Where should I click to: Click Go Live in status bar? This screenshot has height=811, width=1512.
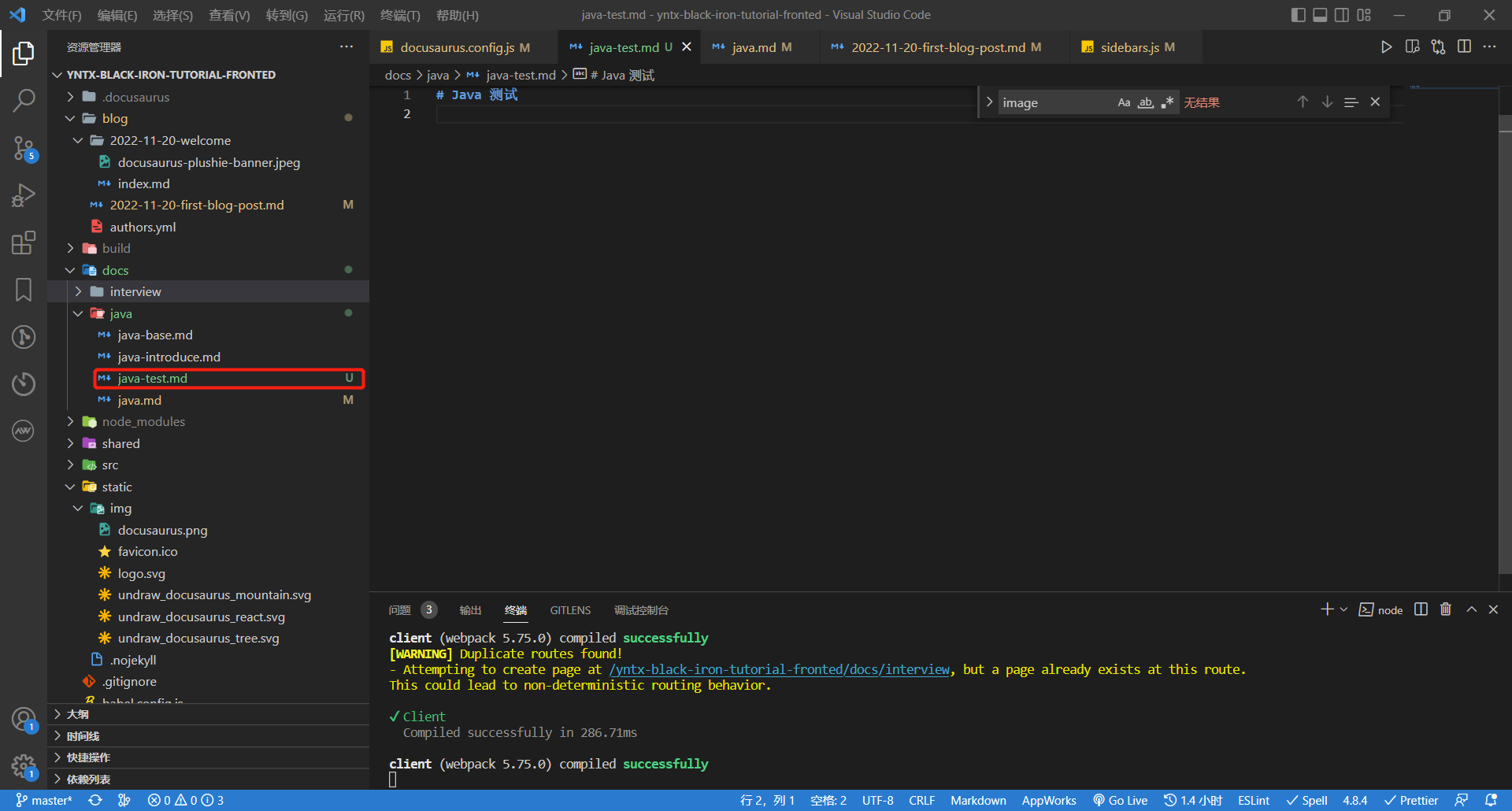click(x=1120, y=800)
